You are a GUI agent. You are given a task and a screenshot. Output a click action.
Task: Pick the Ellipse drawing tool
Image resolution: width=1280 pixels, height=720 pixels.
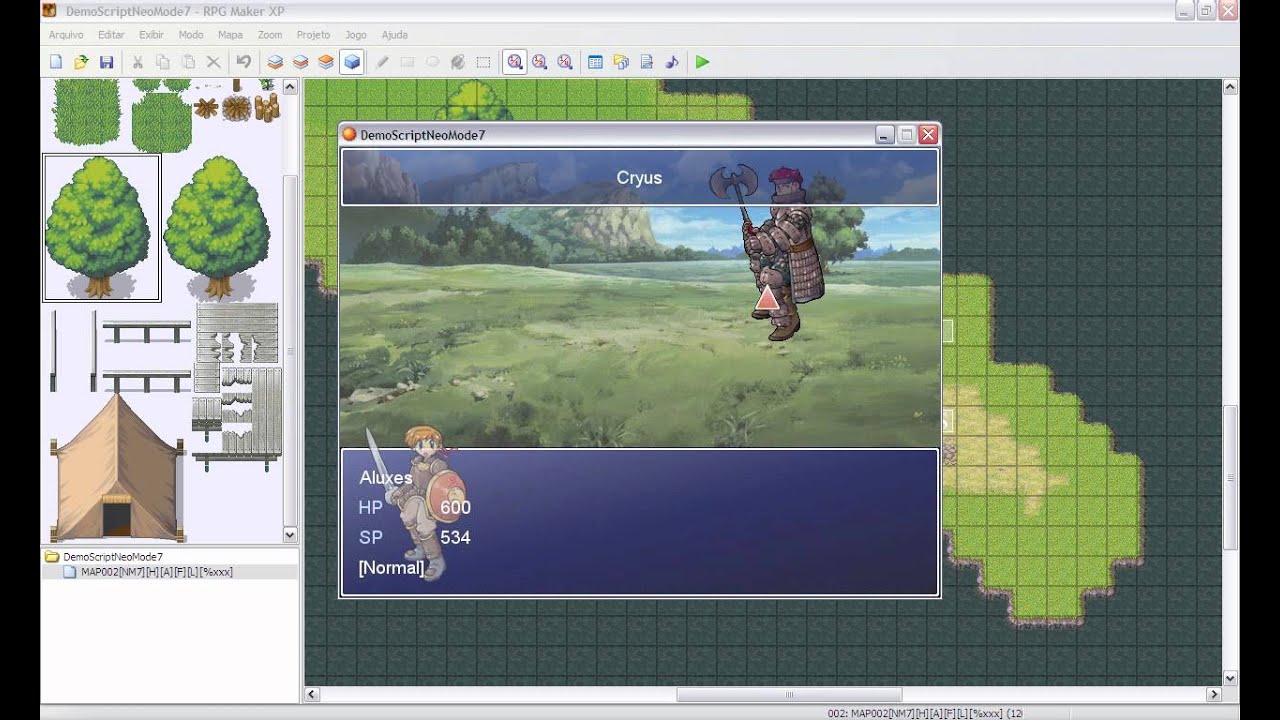click(432, 62)
